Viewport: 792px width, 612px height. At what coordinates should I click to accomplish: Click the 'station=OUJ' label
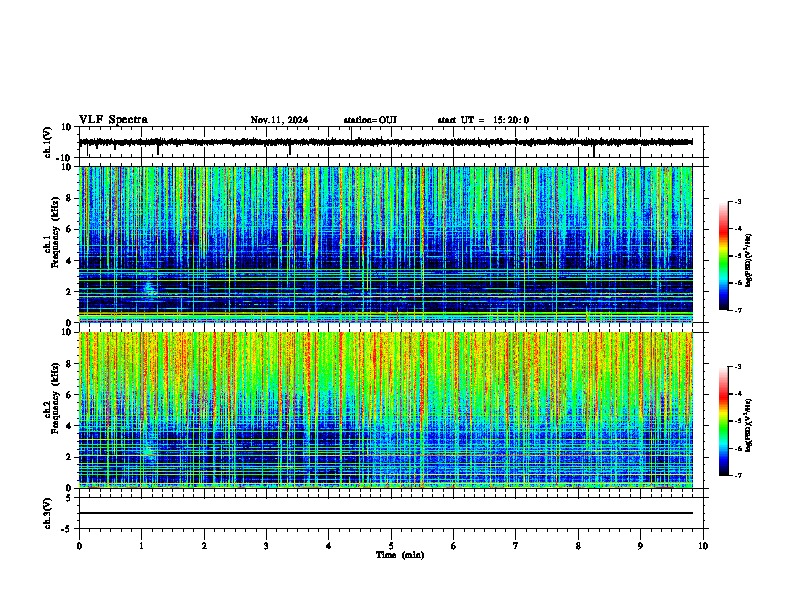click(370, 120)
